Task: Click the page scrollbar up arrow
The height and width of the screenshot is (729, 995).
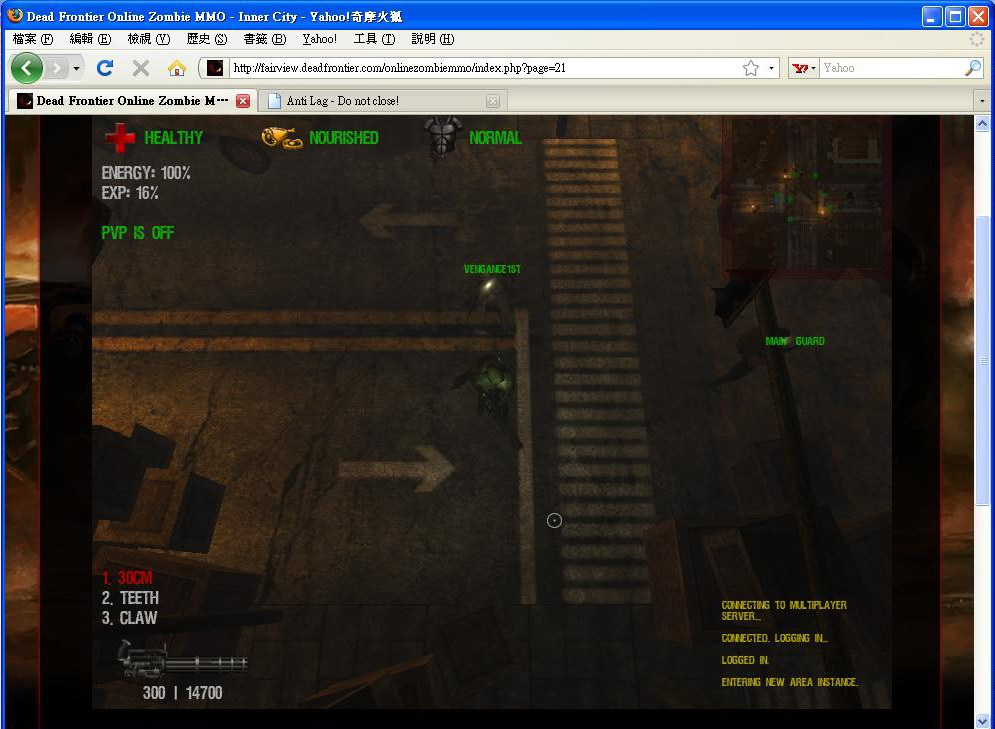Action: (x=982, y=124)
